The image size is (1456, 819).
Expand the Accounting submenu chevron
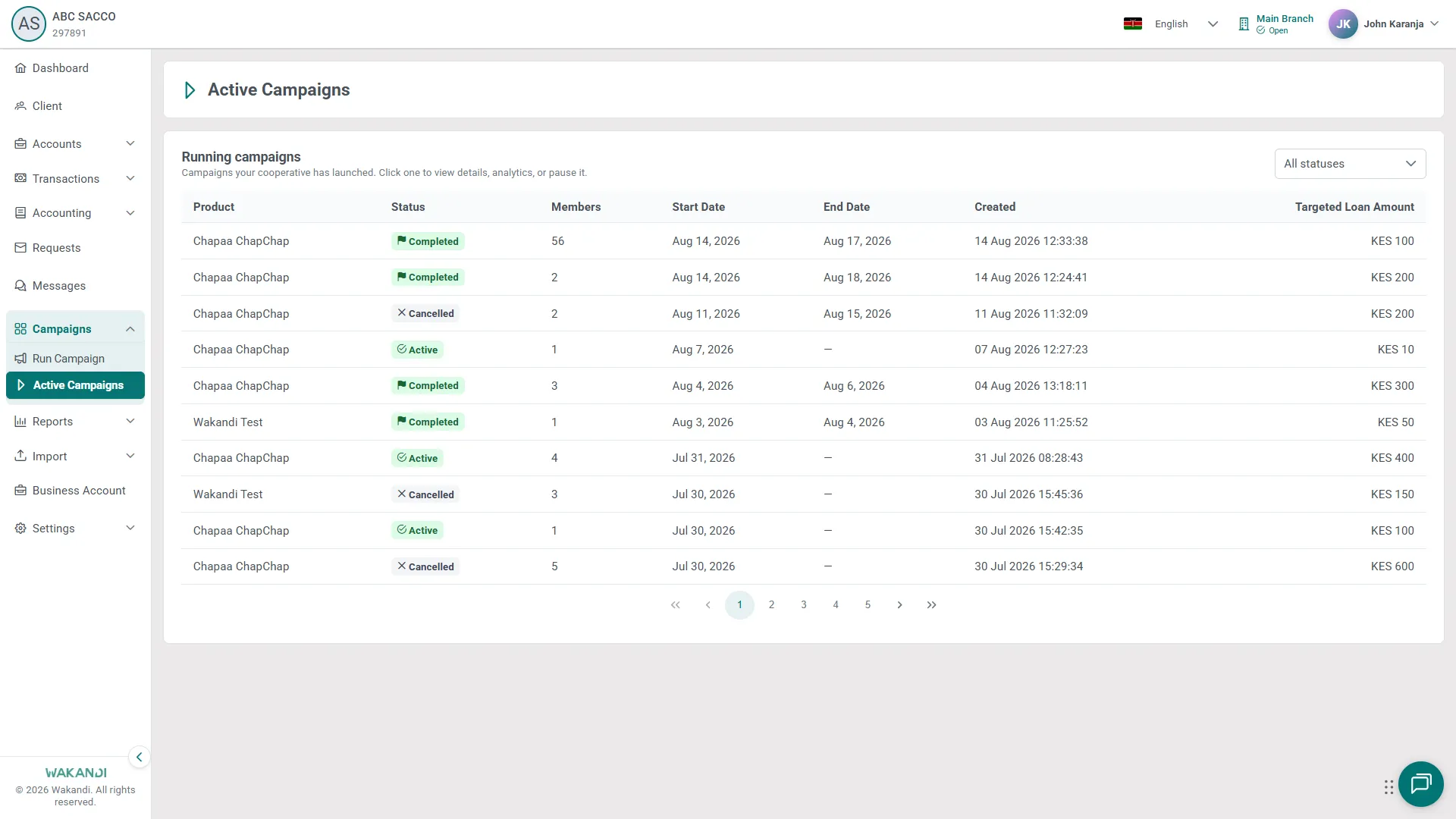tap(130, 213)
